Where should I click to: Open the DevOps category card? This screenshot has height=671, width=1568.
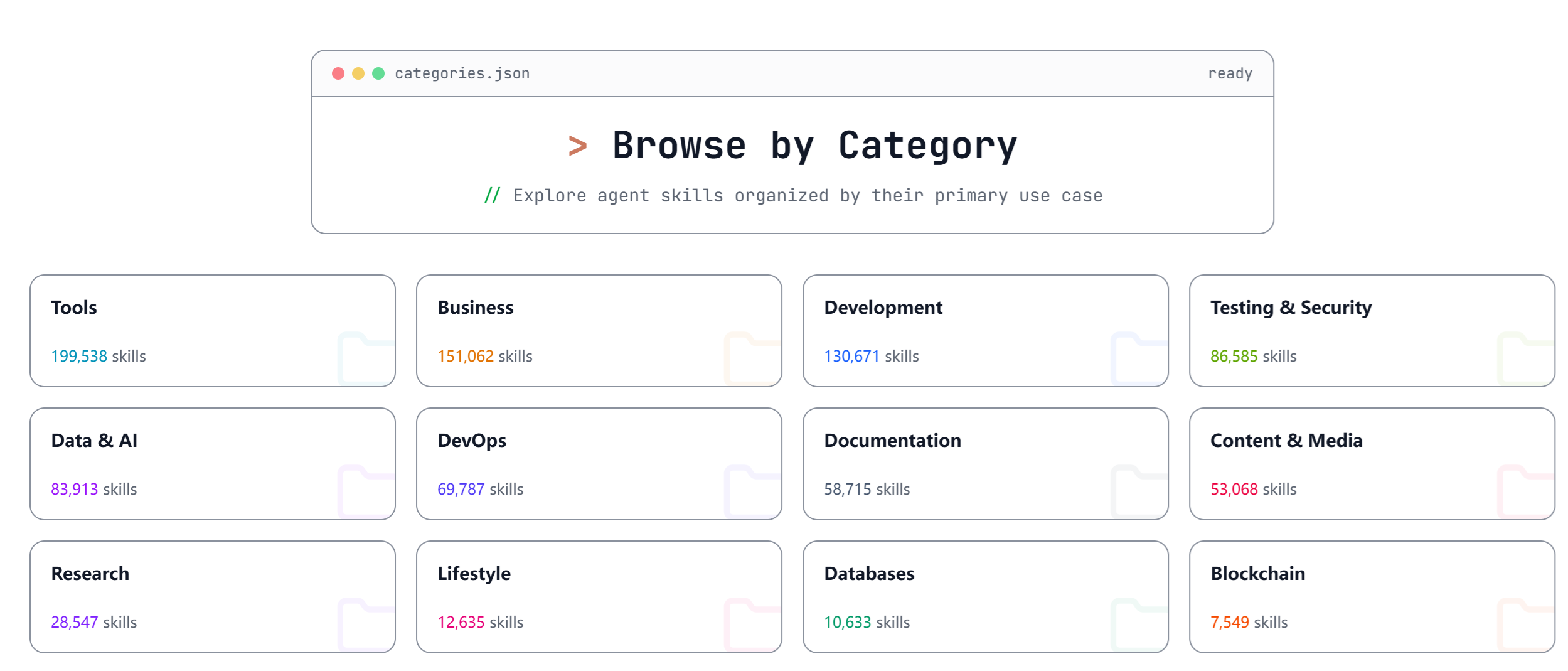coord(599,464)
